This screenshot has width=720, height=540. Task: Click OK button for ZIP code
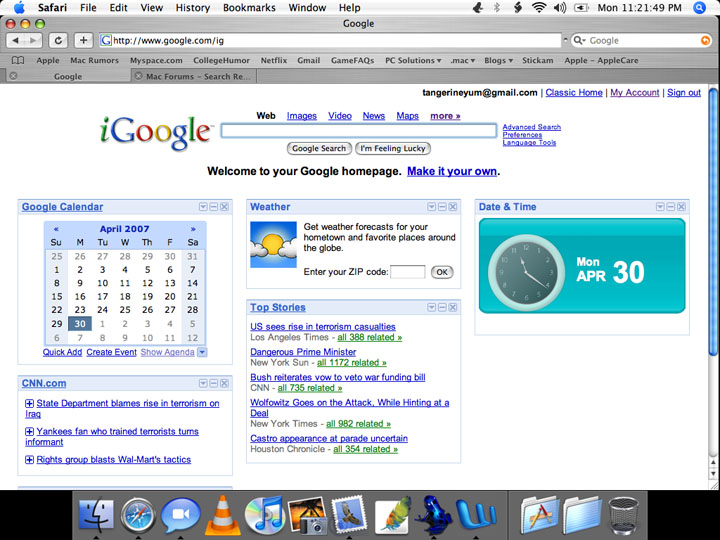click(442, 272)
